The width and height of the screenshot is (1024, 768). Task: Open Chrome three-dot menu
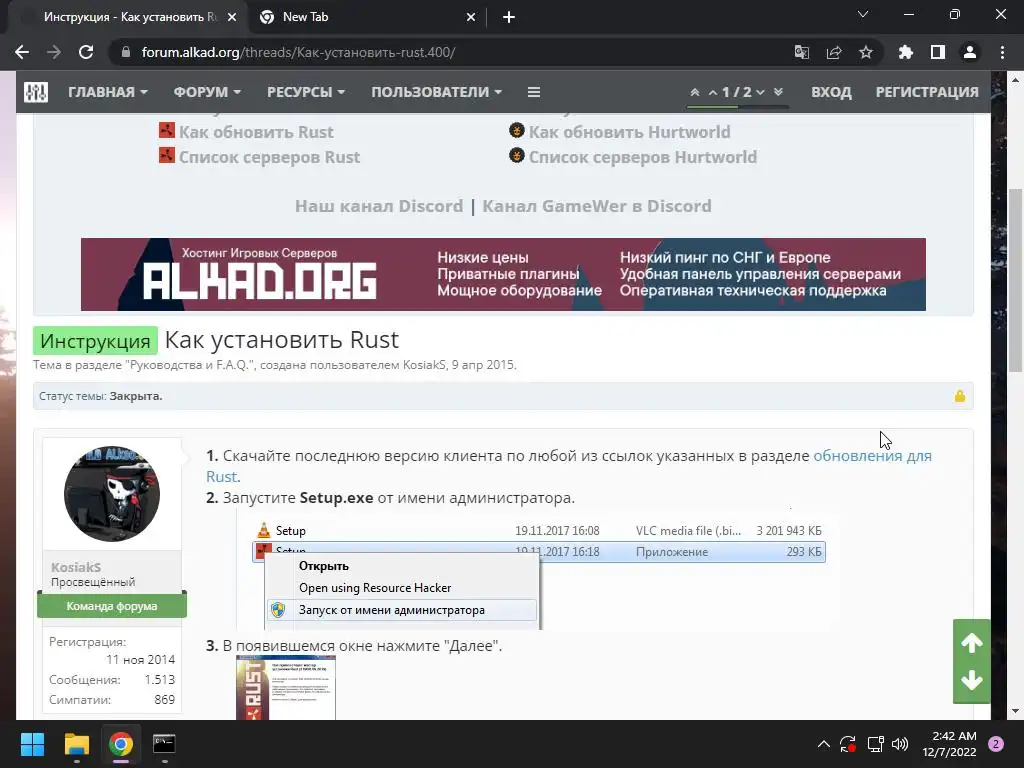point(1002,52)
